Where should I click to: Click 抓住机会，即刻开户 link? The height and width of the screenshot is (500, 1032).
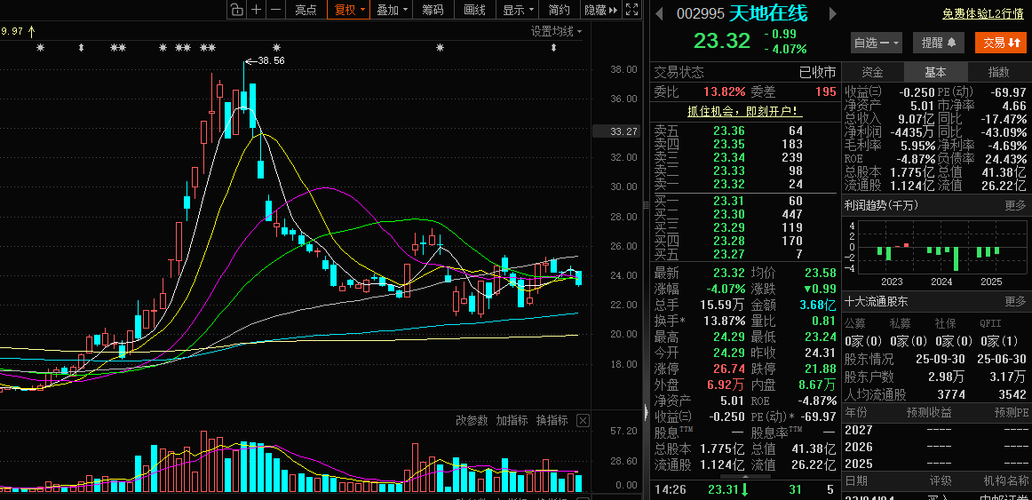click(x=744, y=111)
